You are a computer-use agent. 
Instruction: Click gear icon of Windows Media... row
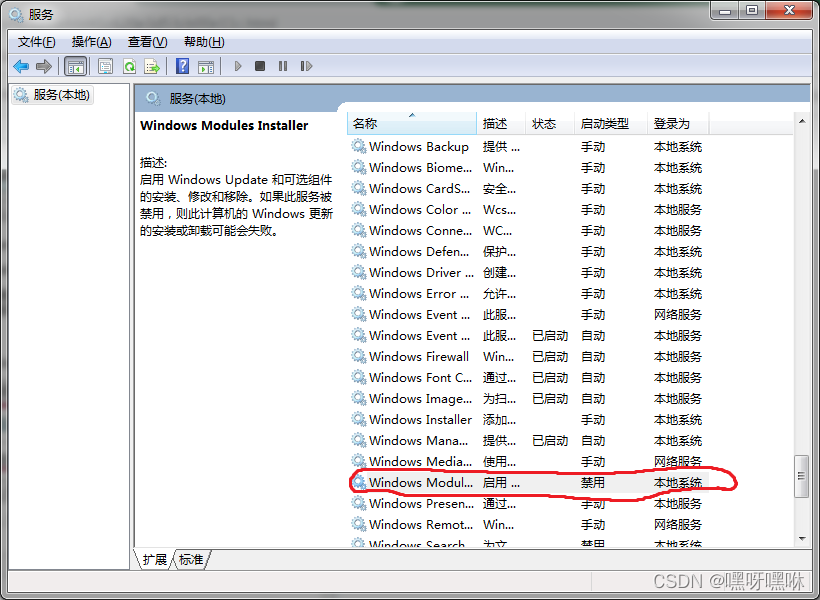(x=359, y=461)
